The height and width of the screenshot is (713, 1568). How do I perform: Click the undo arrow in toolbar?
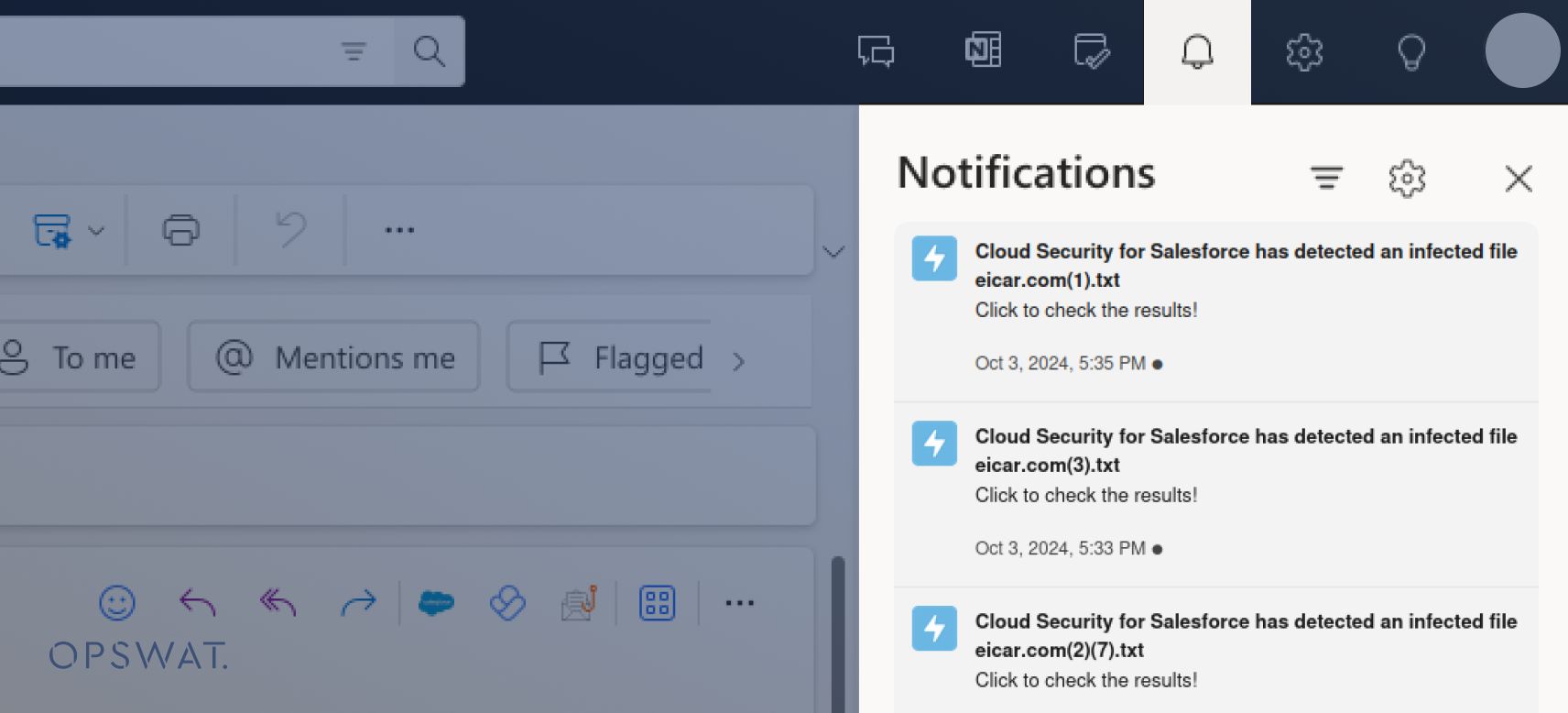pos(290,229)
